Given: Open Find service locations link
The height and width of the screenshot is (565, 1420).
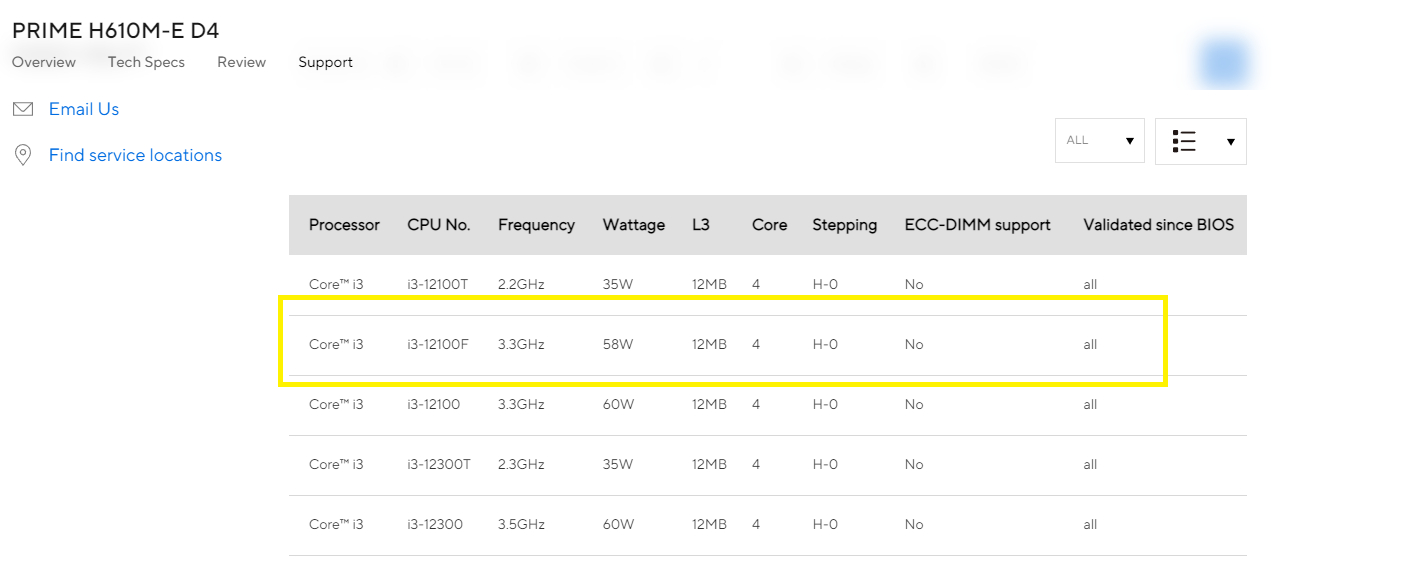Looking at the screenshot, I should tap(135, 155).
